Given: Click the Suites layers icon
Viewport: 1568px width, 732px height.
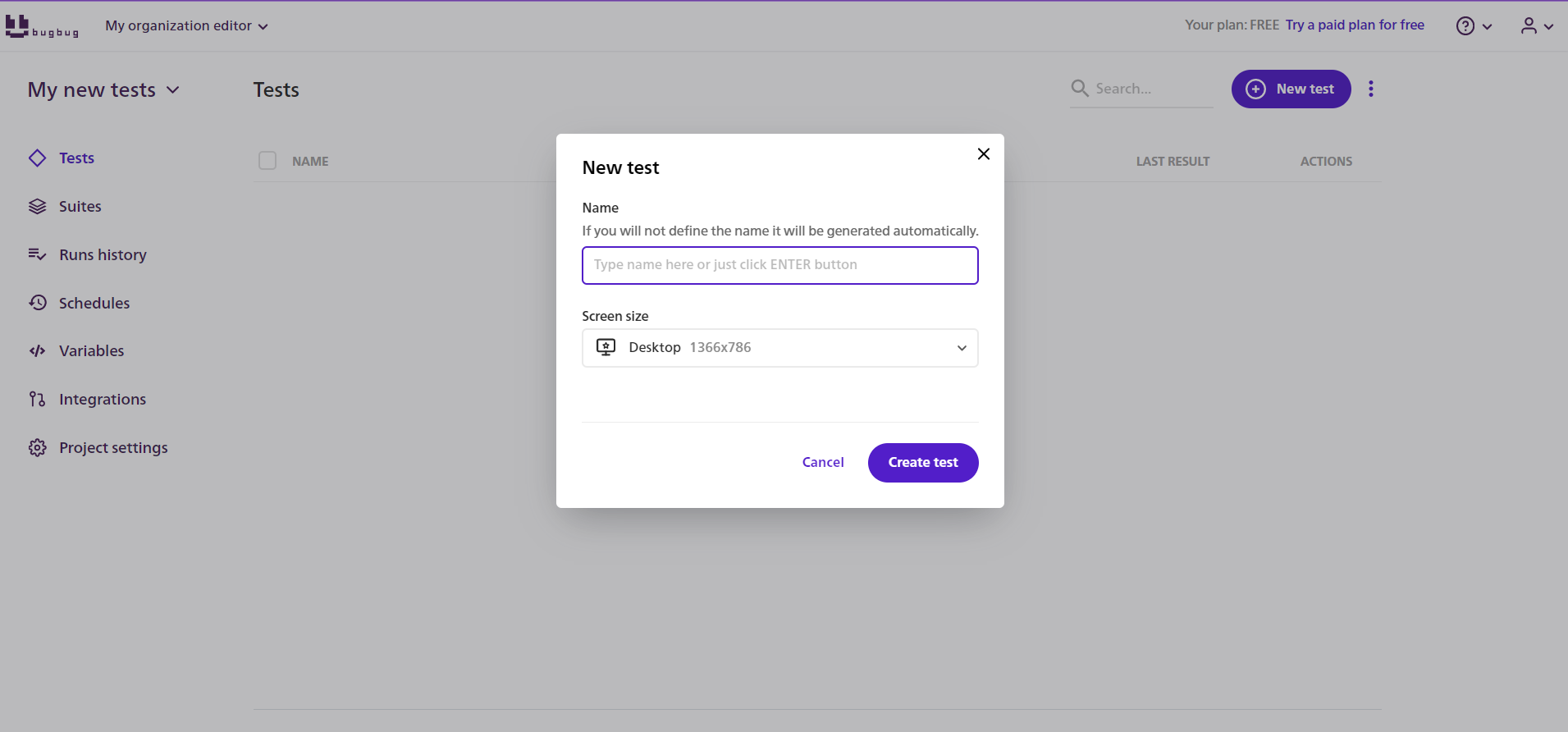Looking at the screenshot, I should tap(38, 207).
